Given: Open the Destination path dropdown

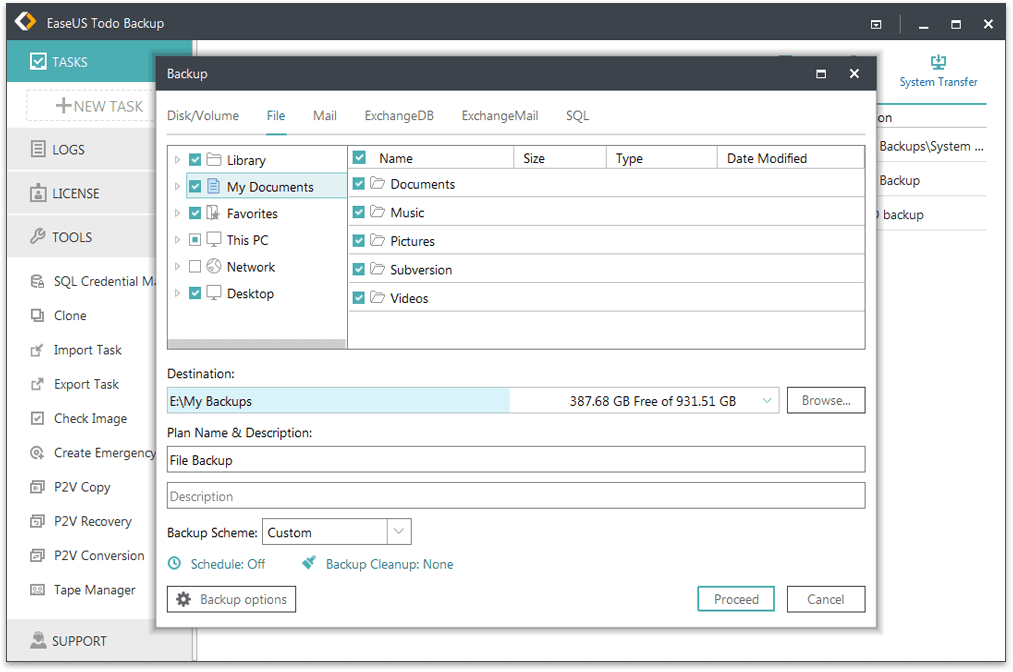Looking at the screenshot, I should [767, 399].
